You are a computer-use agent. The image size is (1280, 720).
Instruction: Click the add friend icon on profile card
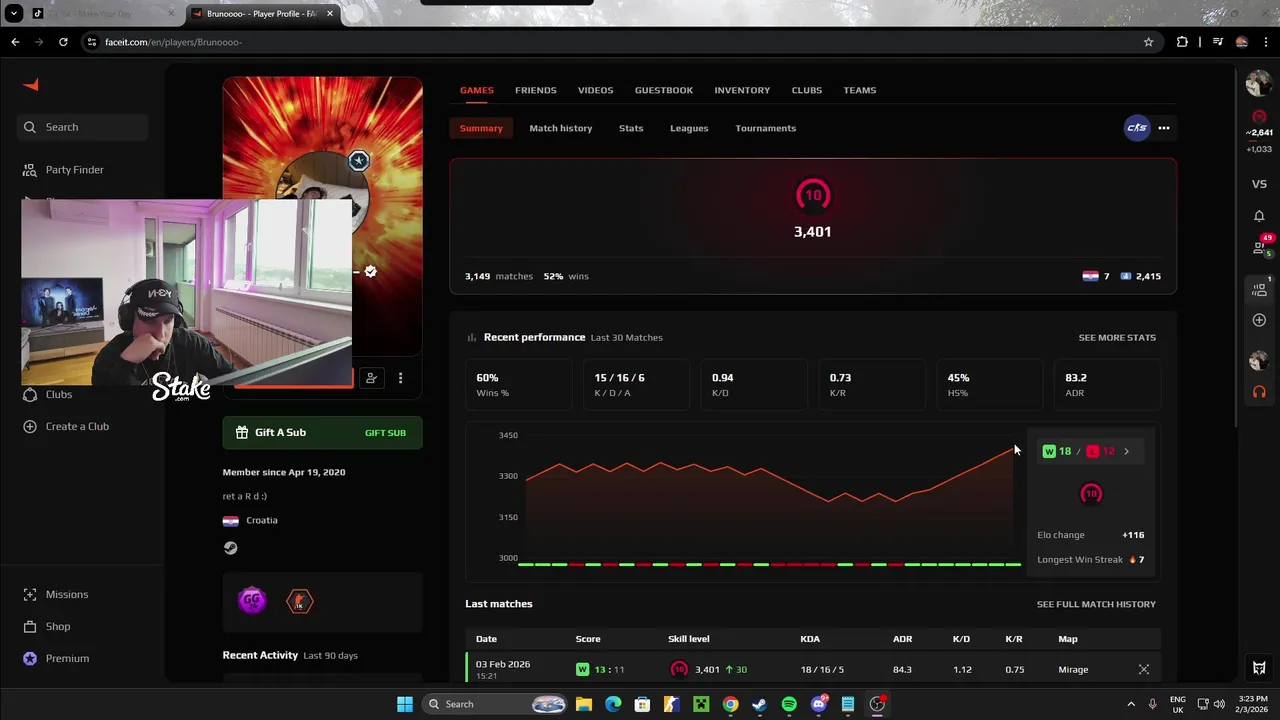pos(371,378)
